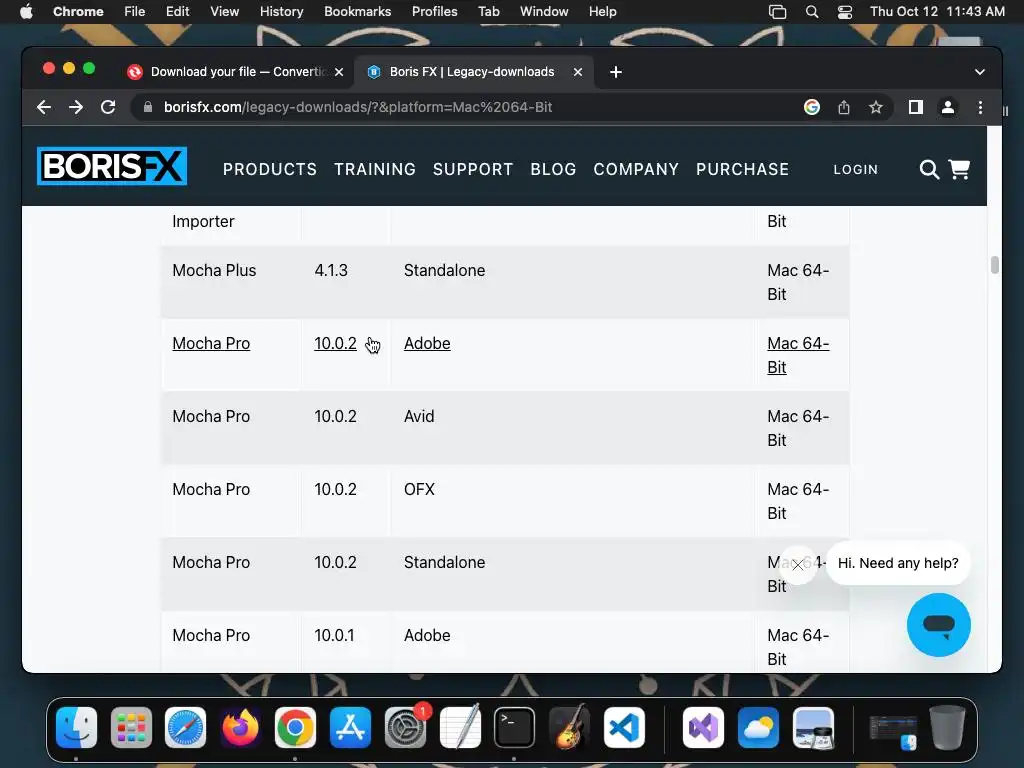Expand the tab search chevron
1024x768 pixels.
[x=979, y=72]
